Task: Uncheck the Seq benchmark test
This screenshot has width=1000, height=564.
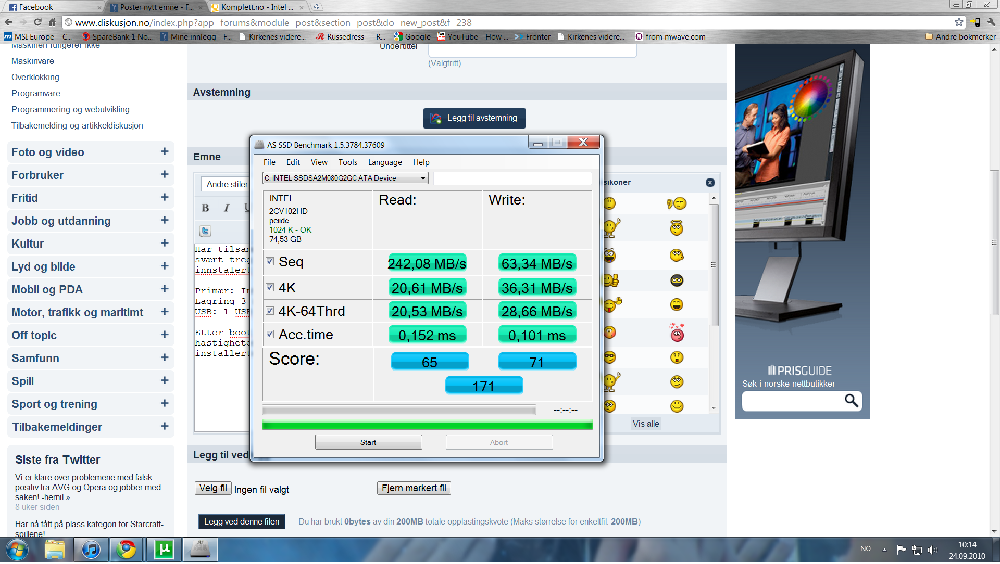Action: [x=270, y=261]
